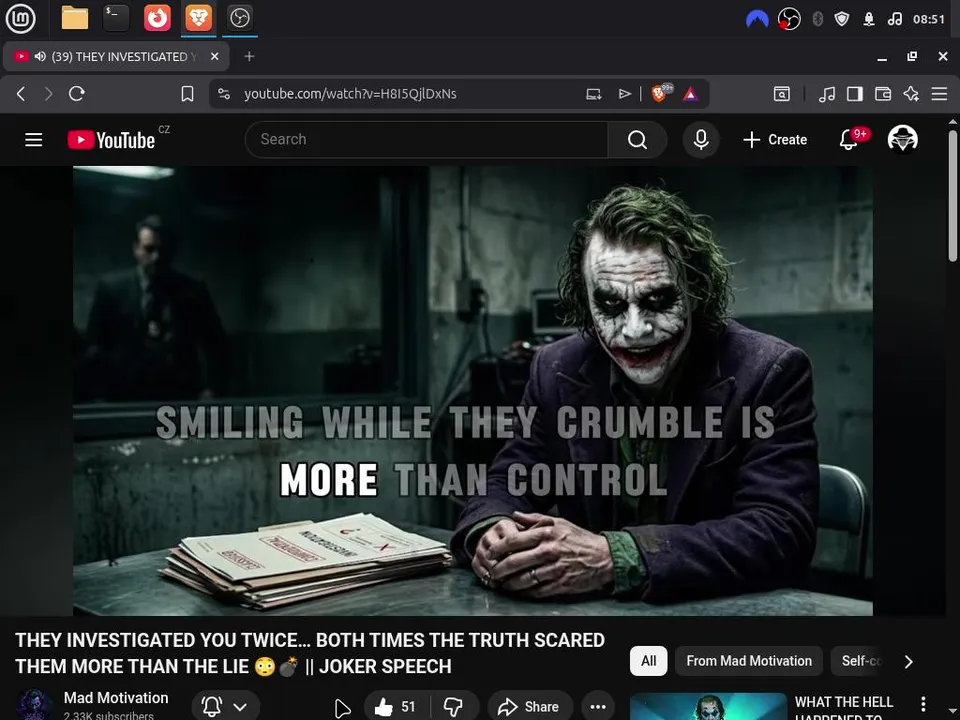Open the Brave Rewards triangle icon
The height and width of the screenshot is (720, 960).
tap(691, 94)
